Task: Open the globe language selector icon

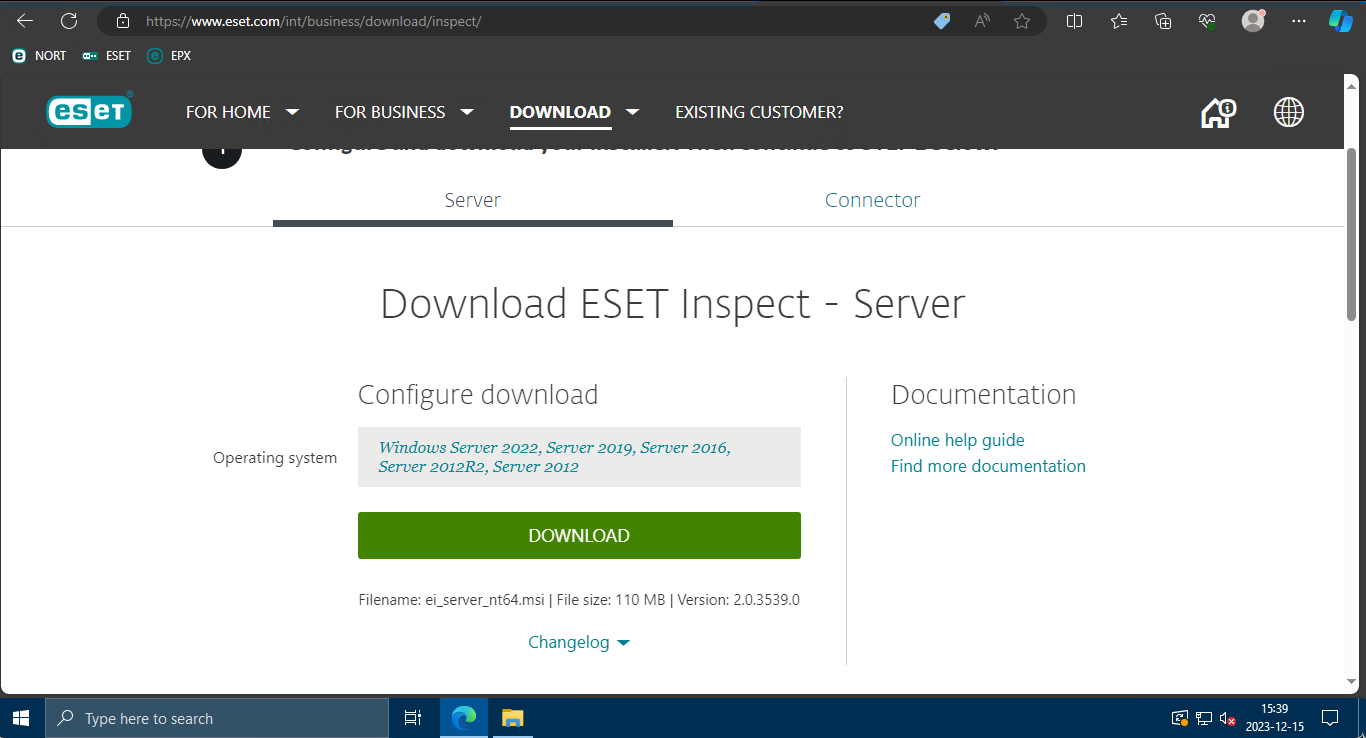Action: click(1288, 112)
